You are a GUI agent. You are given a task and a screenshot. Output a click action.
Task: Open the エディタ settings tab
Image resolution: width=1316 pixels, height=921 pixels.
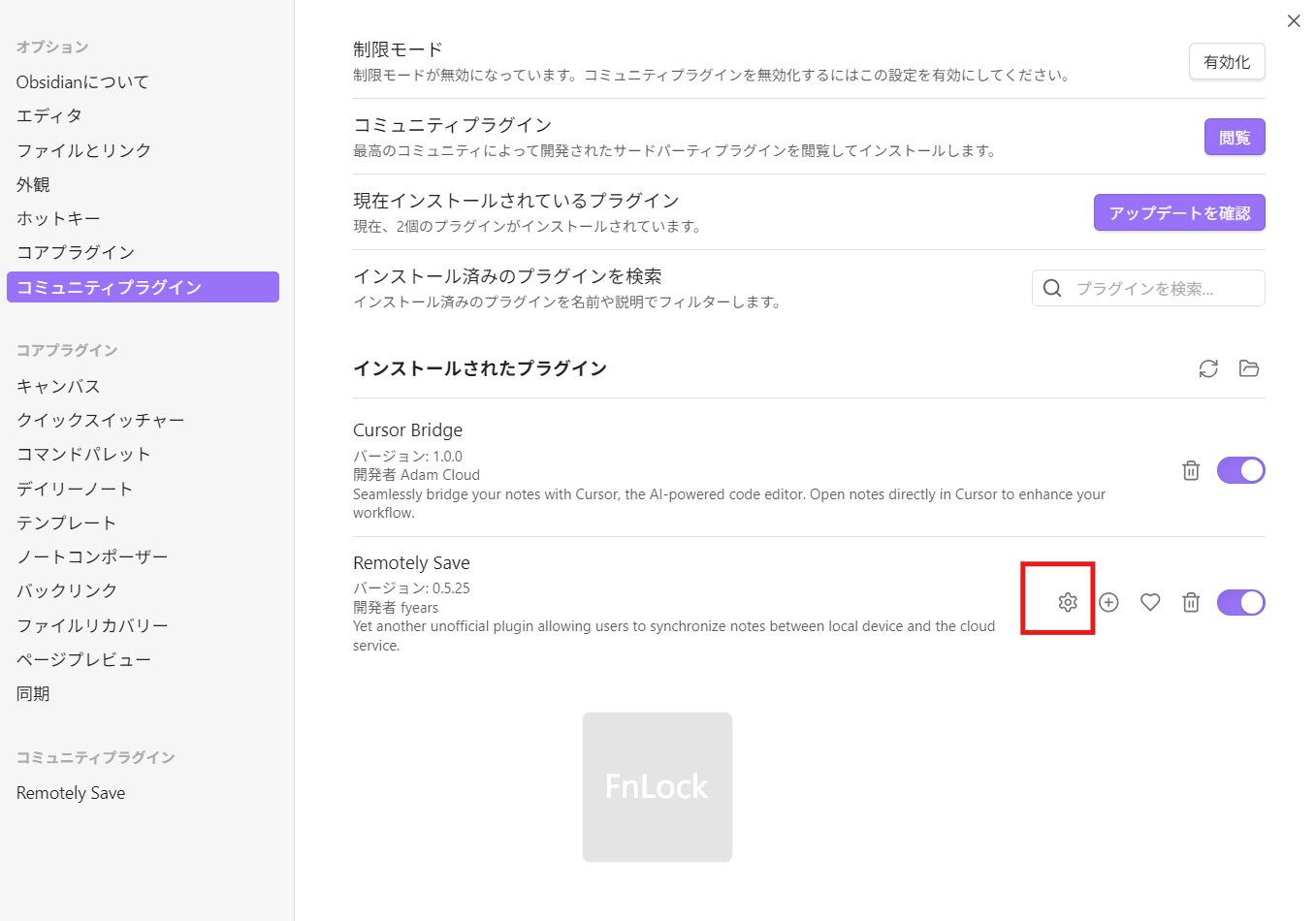143,116
